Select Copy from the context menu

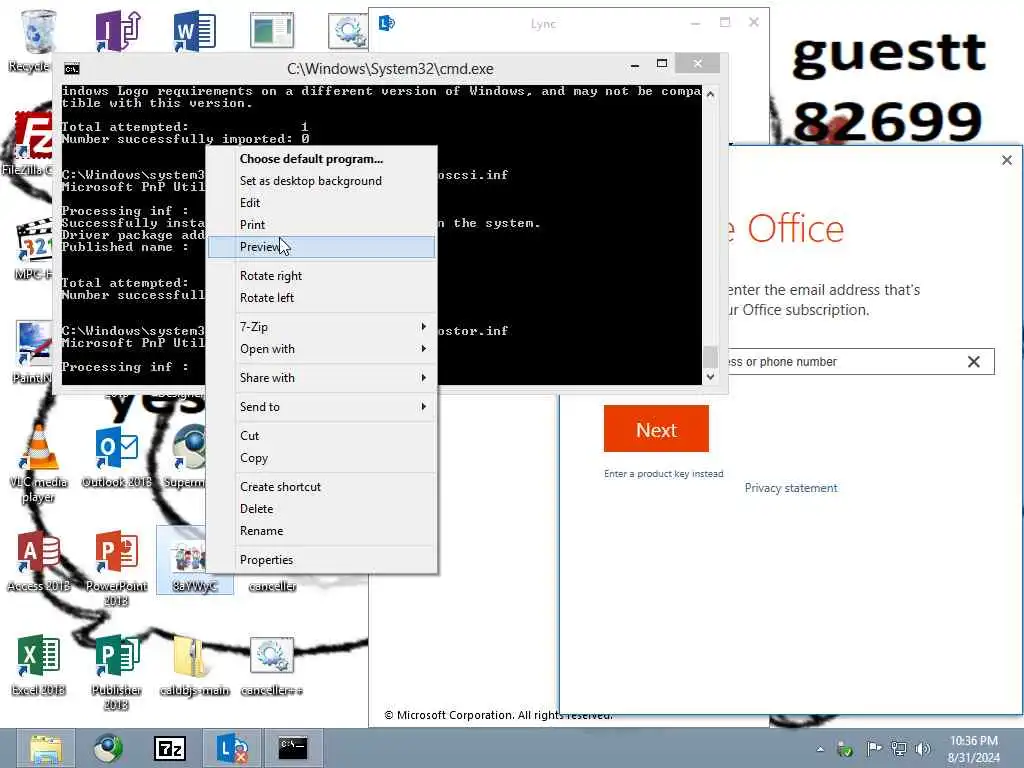321,458
